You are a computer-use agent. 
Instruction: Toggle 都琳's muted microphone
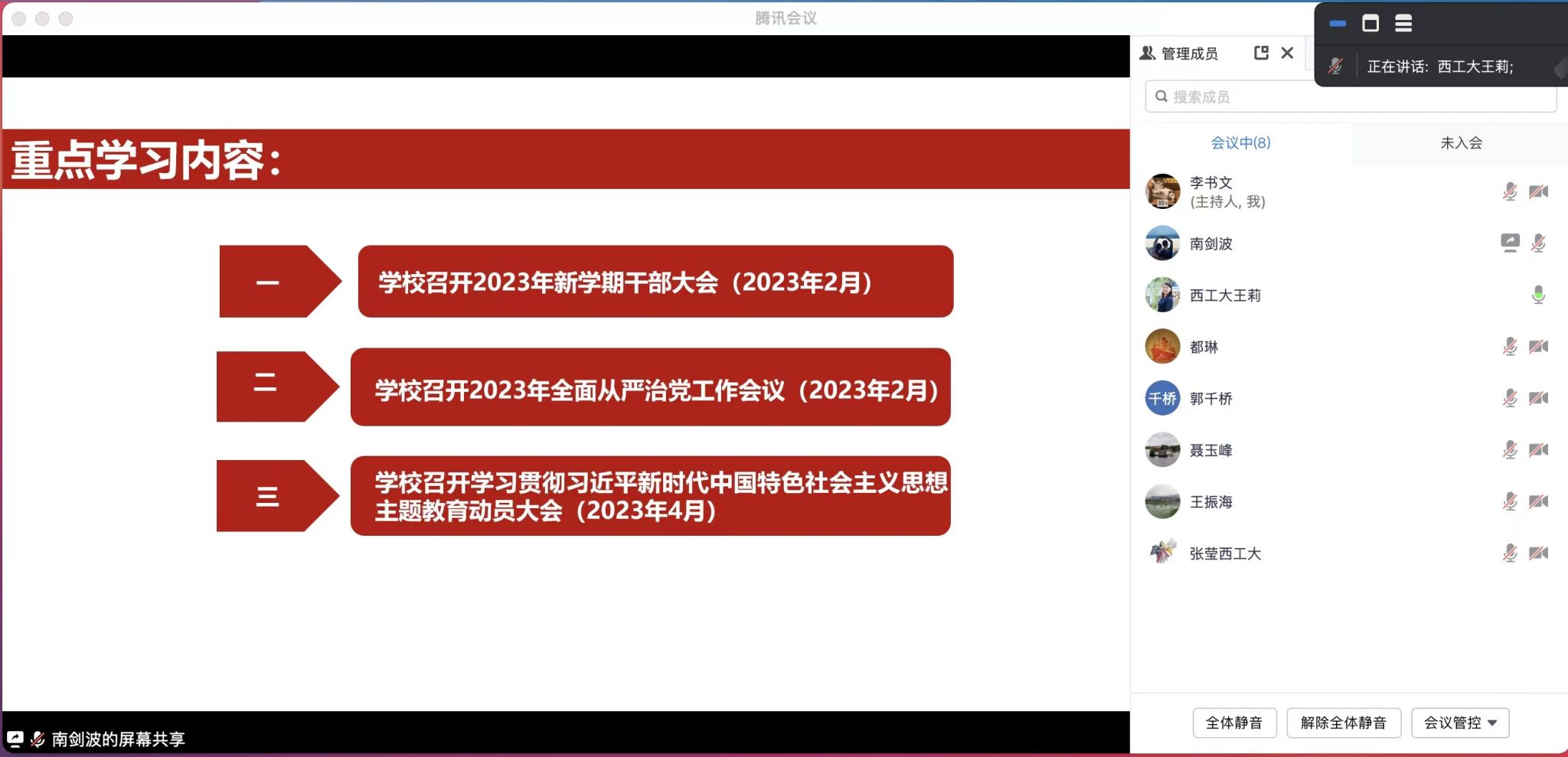pos(1510,347)
